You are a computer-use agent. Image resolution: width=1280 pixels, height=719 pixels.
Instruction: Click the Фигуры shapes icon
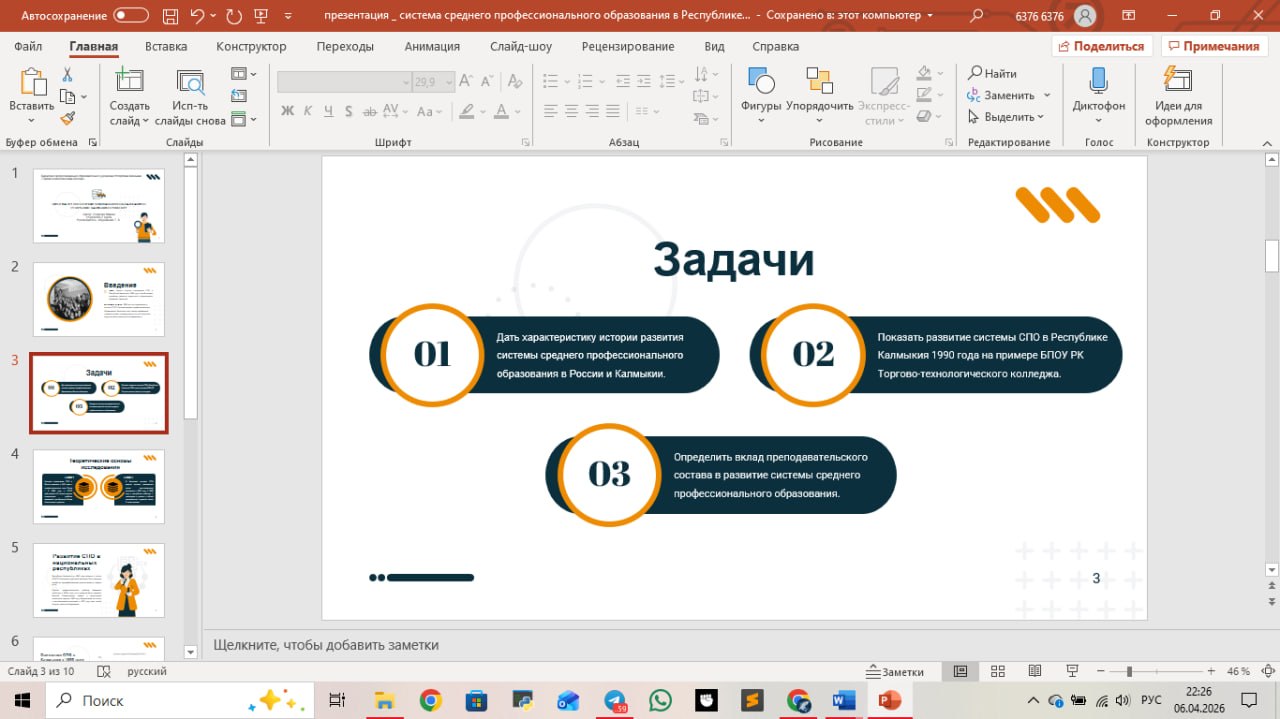[x=761, y=81]
